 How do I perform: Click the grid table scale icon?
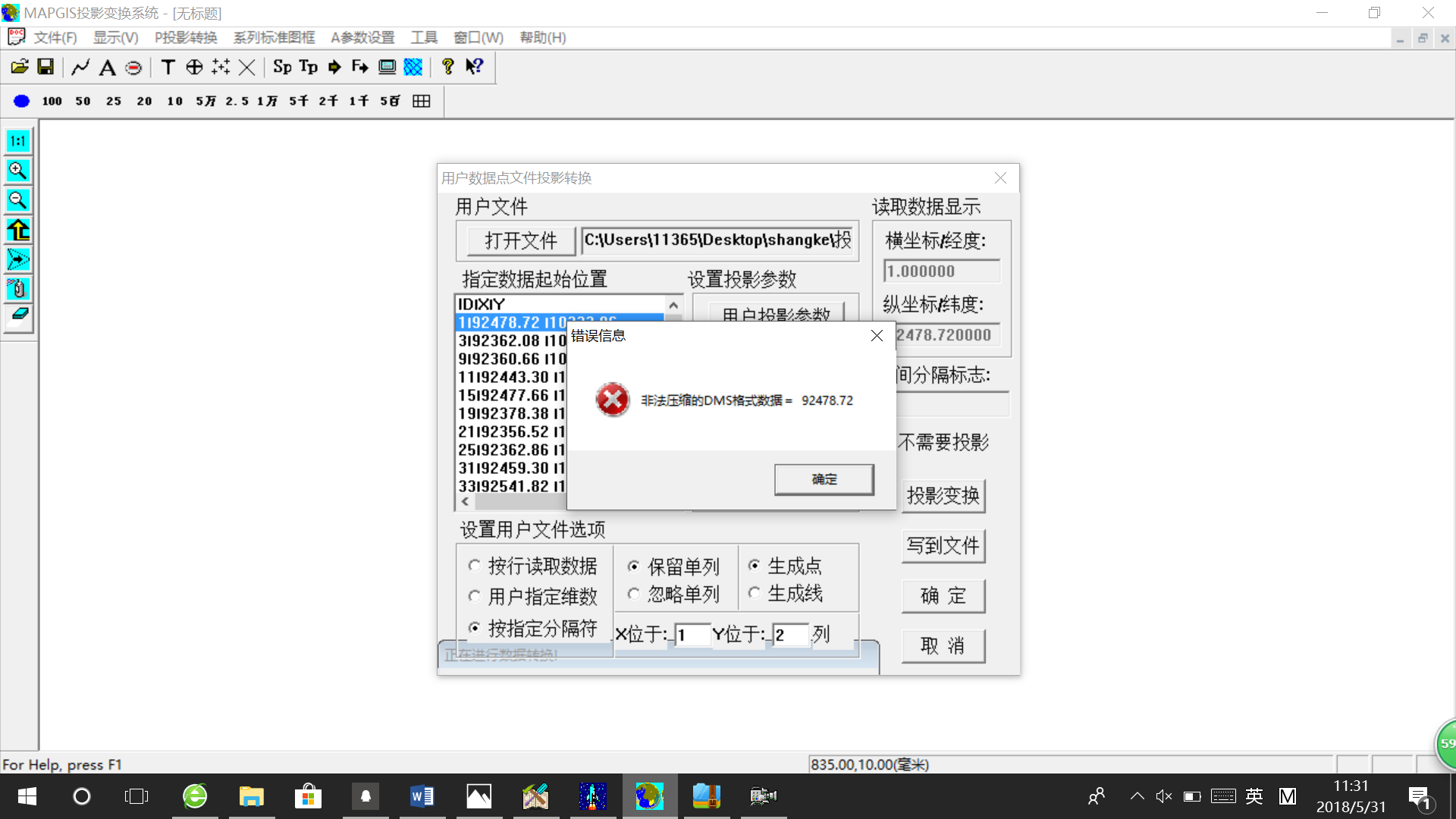(x=422, y=101)
